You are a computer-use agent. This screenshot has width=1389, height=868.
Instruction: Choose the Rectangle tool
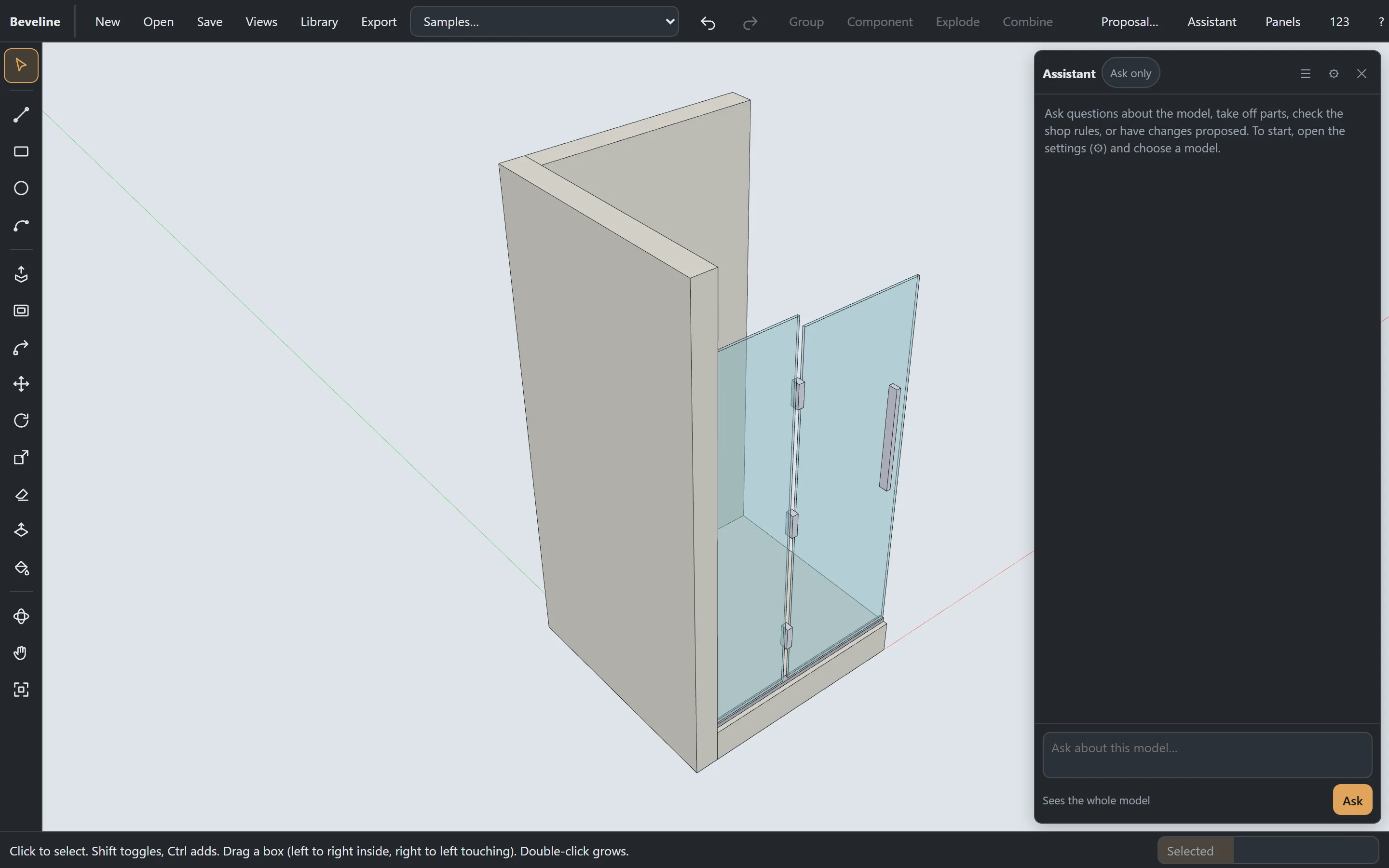[21, 151]
